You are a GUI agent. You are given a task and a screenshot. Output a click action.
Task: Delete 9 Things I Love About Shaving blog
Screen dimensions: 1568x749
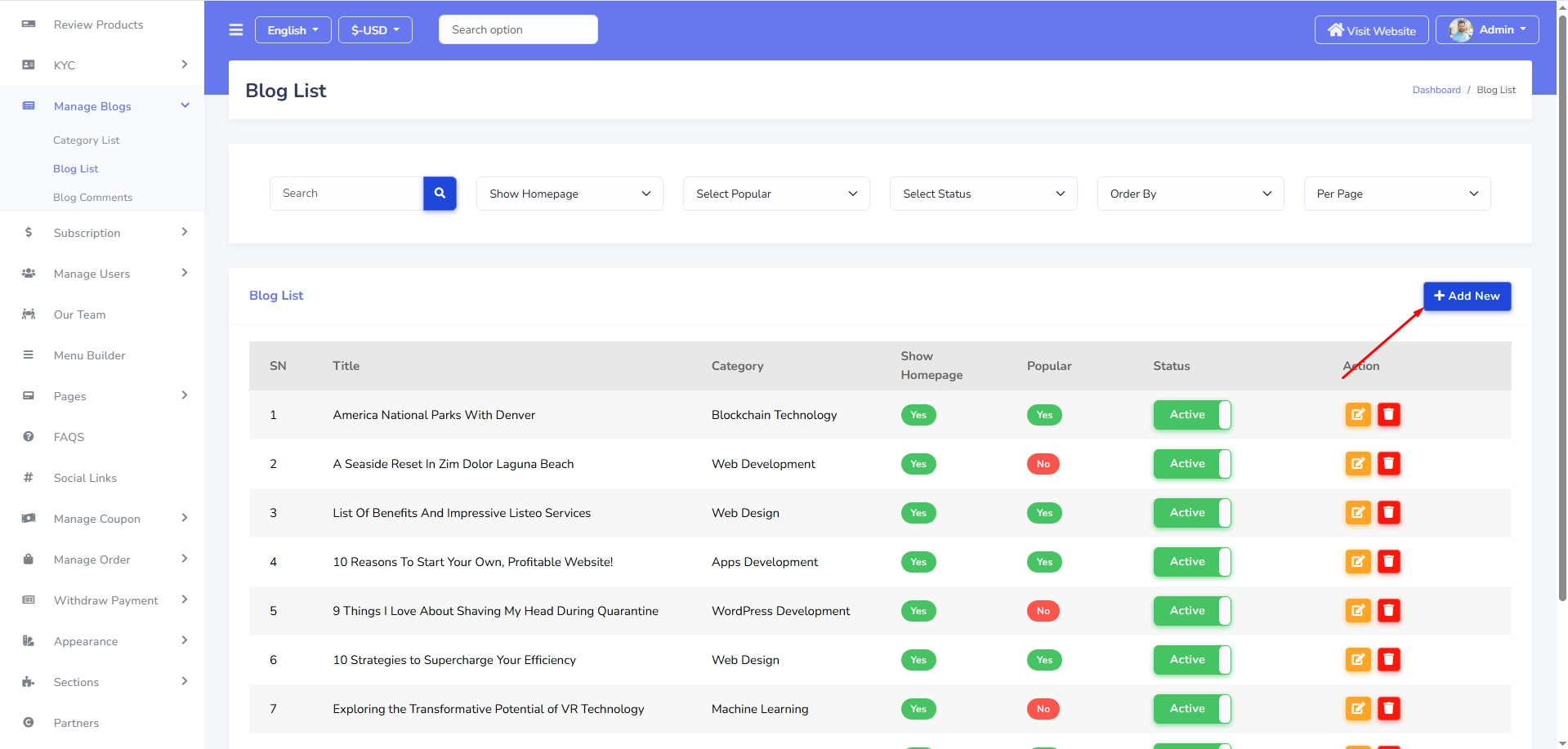1389,611
